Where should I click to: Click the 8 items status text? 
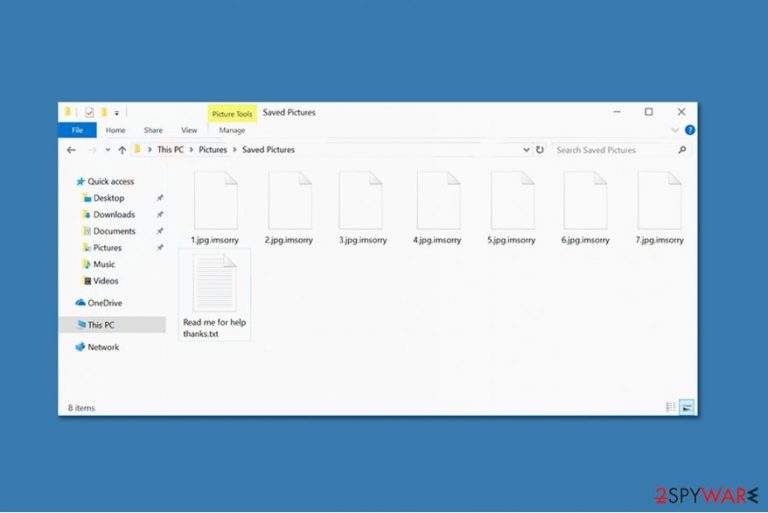[81, 408]
